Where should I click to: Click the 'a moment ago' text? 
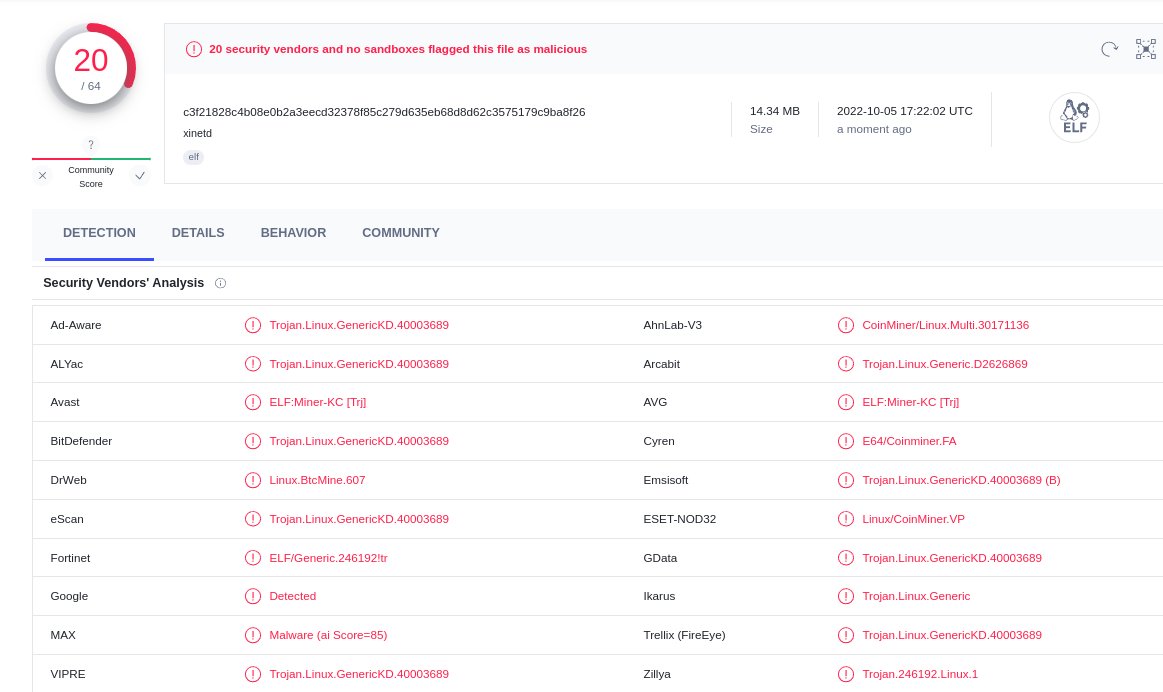pyautogui.click(x=874, y=129)
